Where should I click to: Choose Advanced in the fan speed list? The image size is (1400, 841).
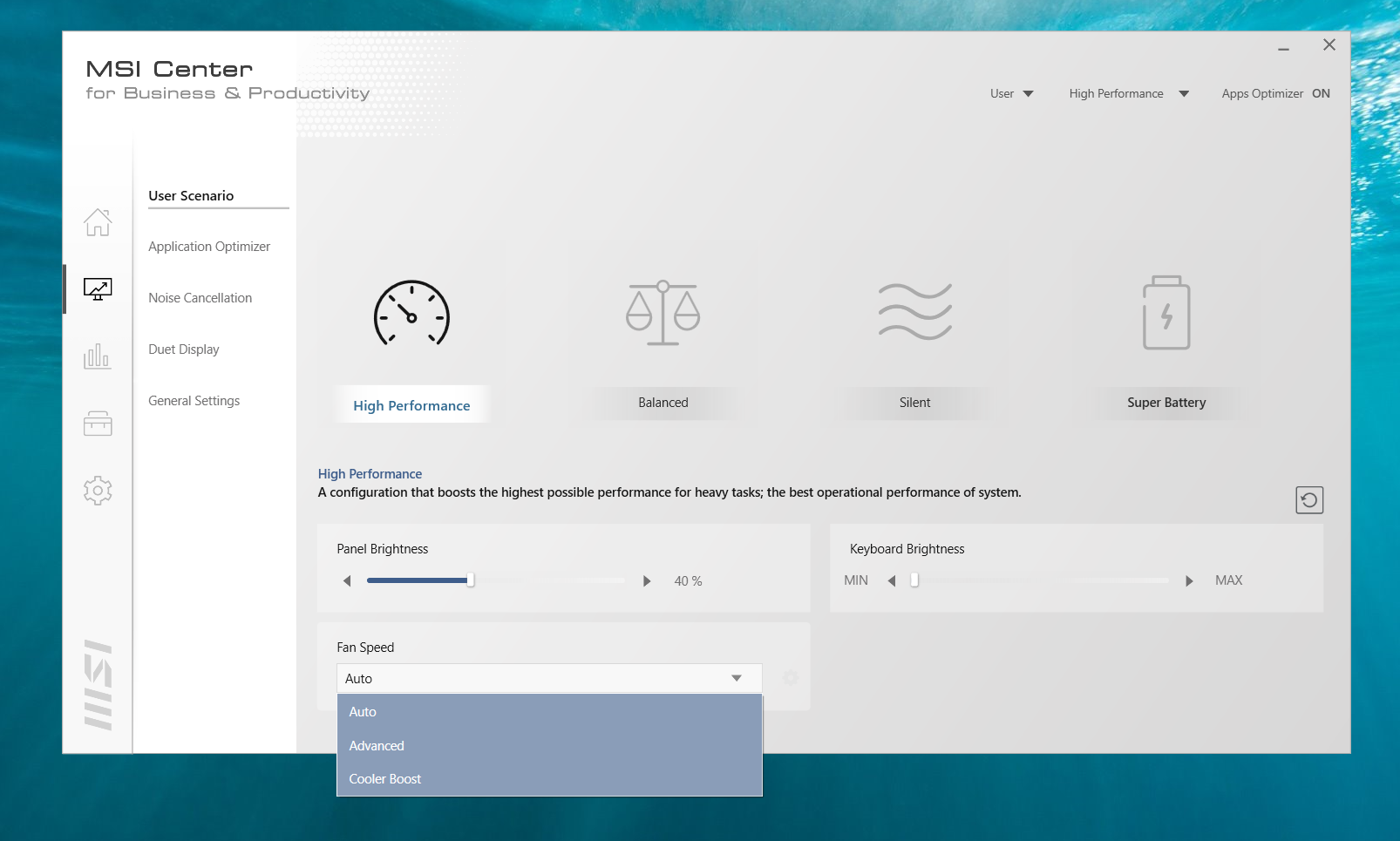click(549, 746)
